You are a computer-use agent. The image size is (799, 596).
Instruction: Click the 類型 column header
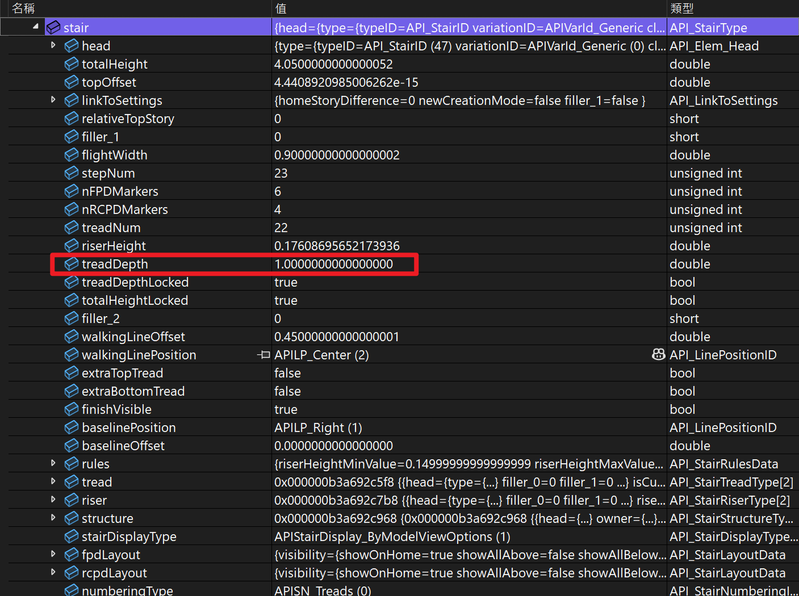(681, 8)
